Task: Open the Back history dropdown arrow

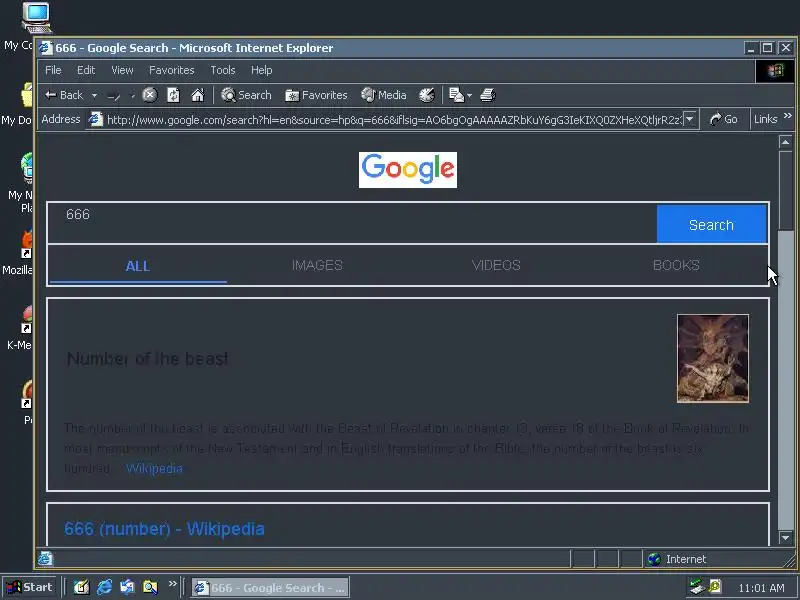Action: point(94,95)
